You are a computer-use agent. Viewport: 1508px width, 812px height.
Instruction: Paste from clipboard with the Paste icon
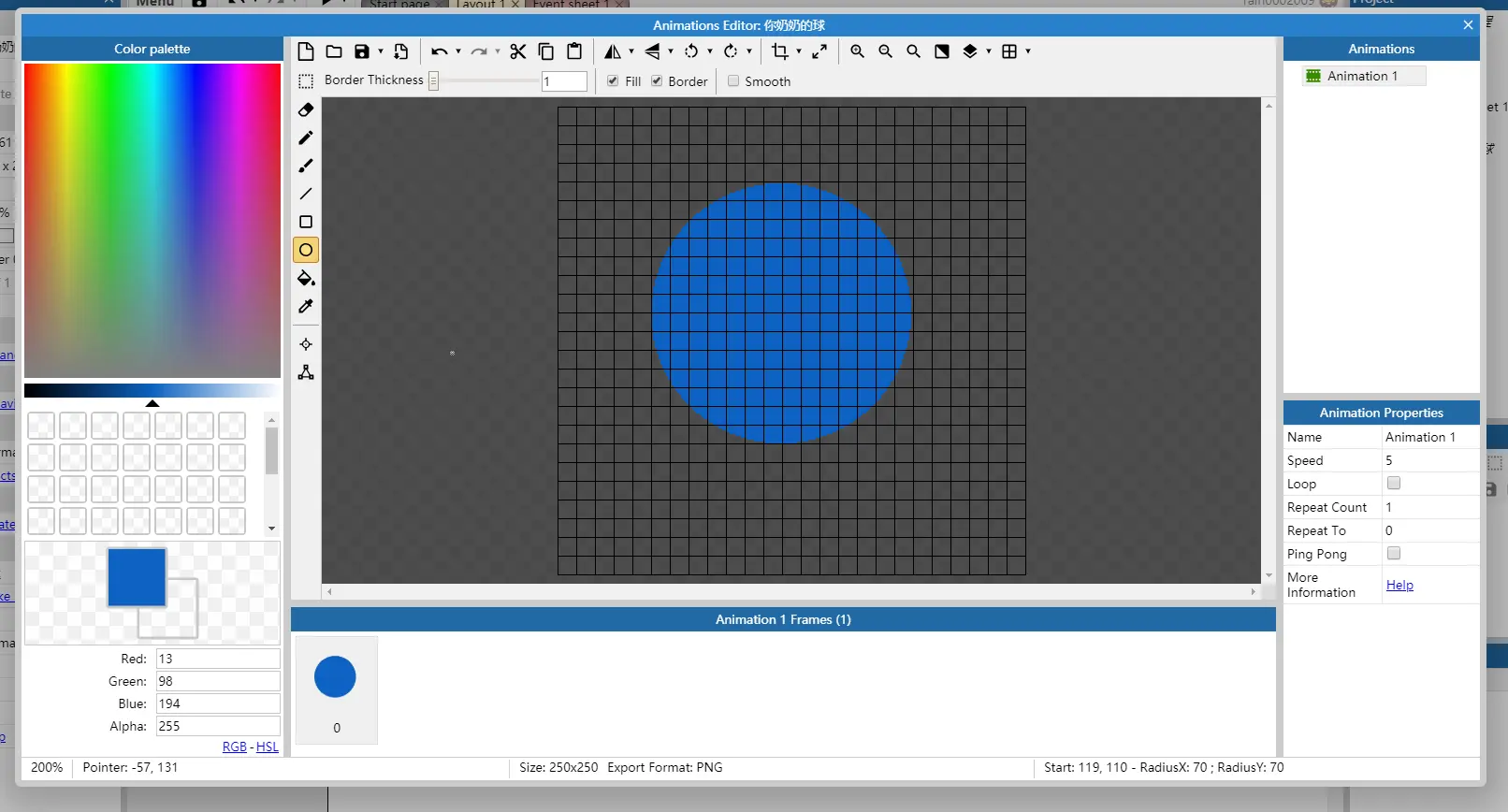(574, 51)
